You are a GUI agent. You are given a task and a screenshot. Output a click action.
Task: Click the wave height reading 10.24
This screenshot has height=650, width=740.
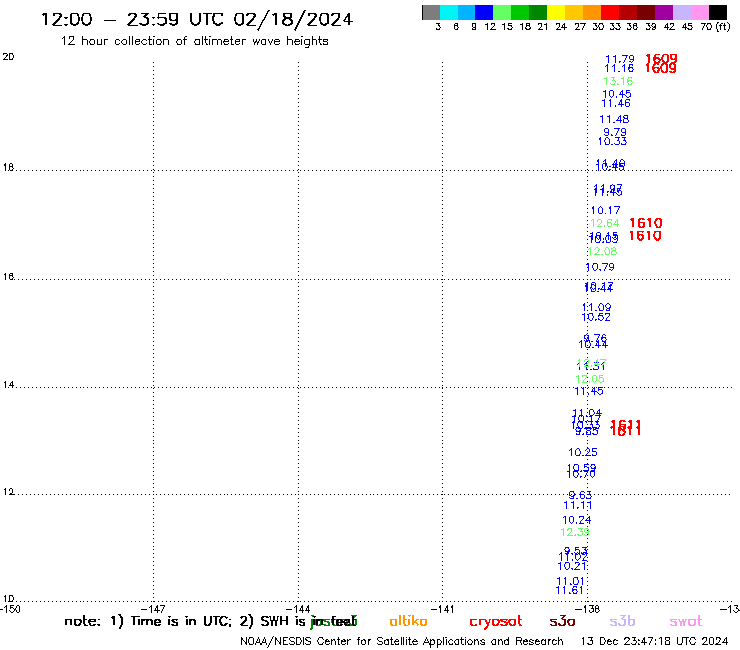577,520
